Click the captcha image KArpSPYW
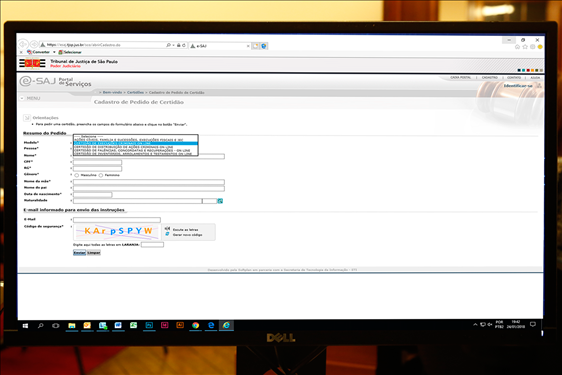Image resolution: width=562 pixels, height=375 pixels. click(117, 232)
